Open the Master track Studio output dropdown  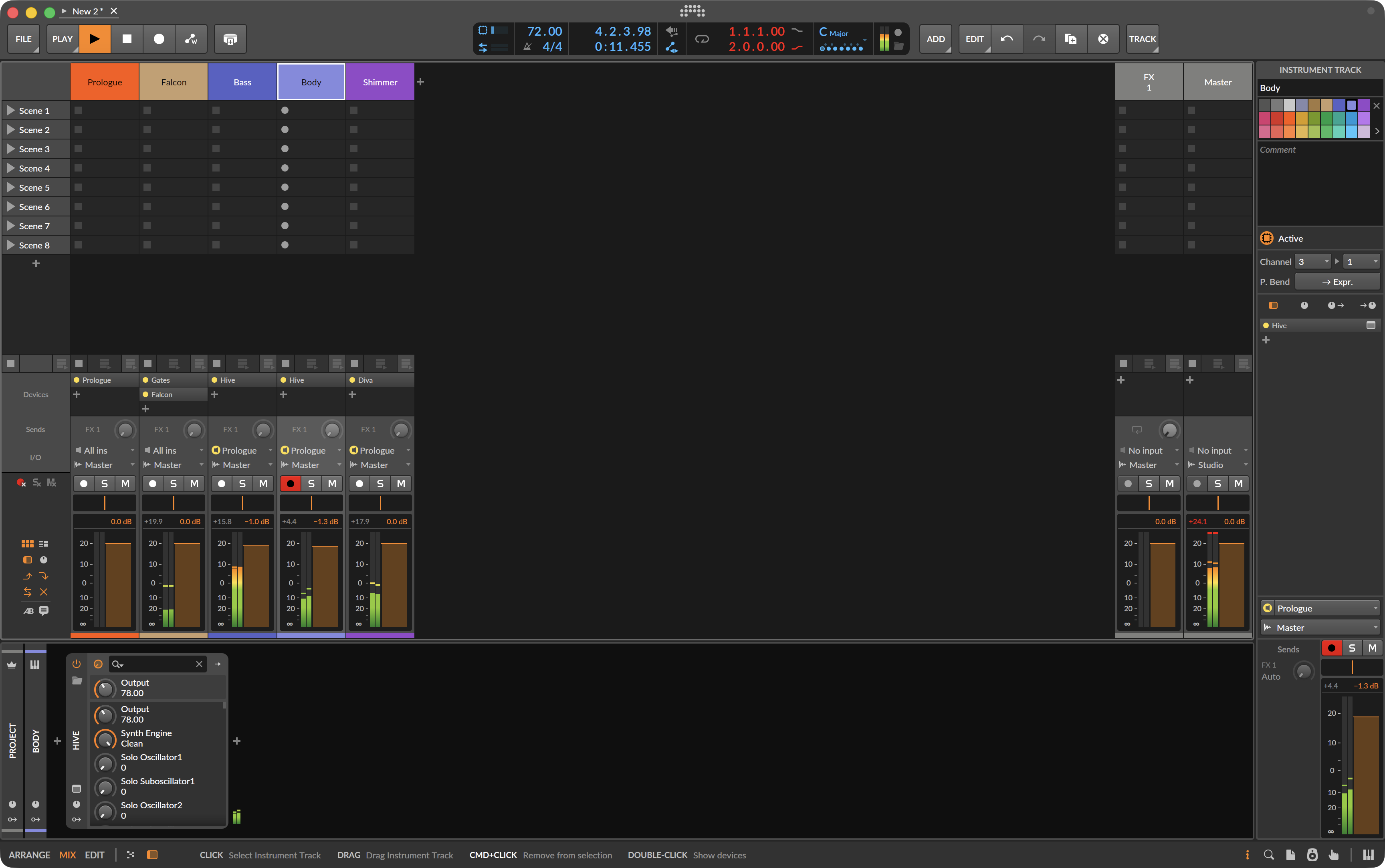pyautogui.click(x=1217, y=465)
